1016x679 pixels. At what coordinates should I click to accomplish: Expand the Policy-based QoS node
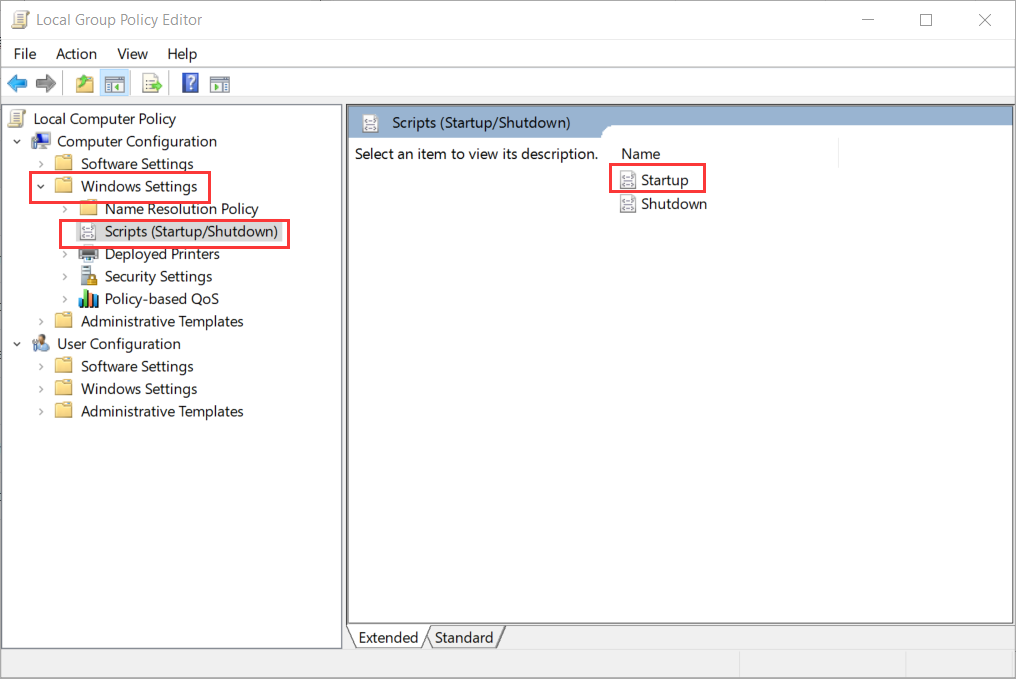(65, 299)
